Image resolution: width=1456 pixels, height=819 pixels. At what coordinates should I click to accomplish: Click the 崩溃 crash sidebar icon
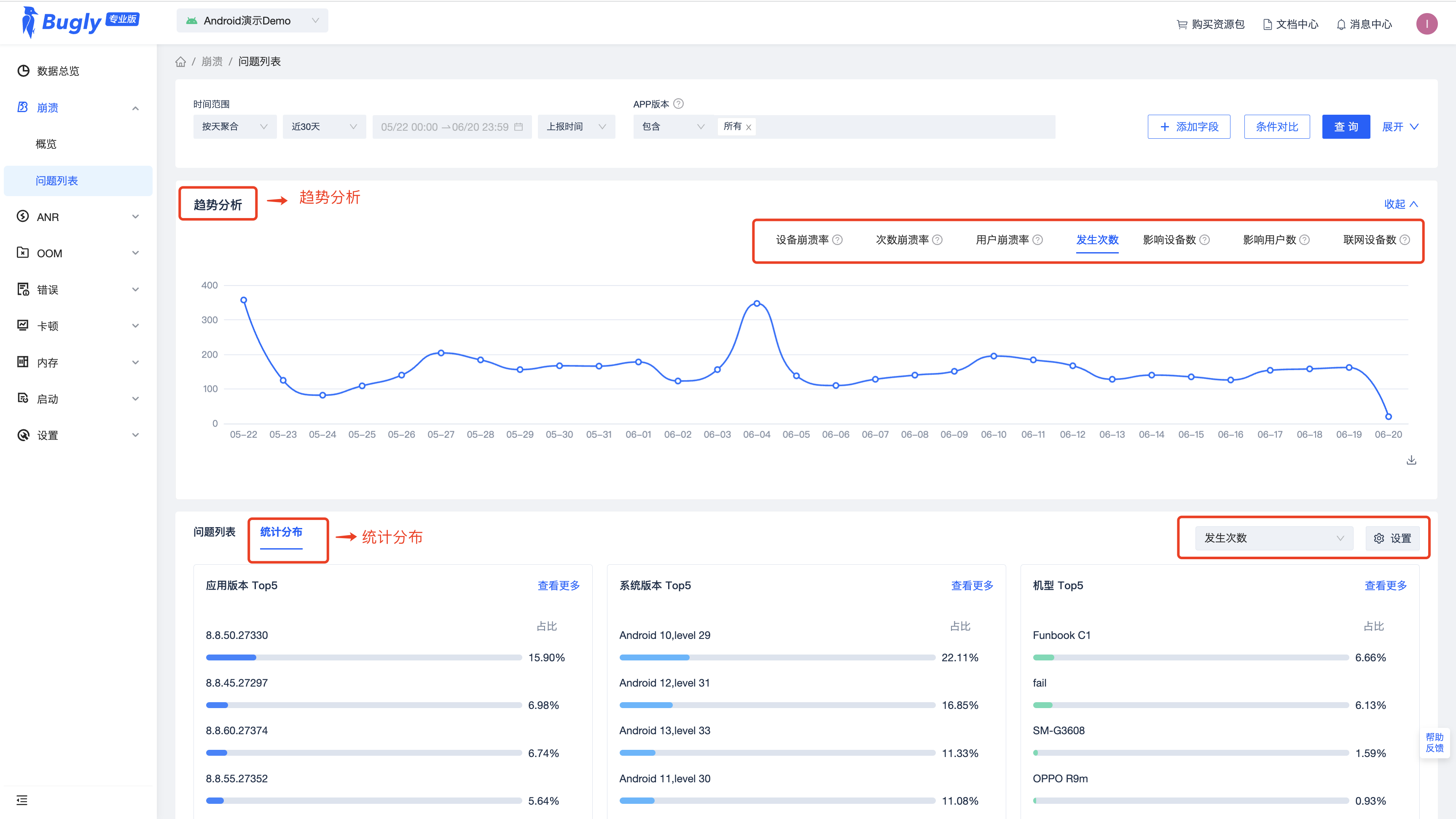[x=23, y=107]
